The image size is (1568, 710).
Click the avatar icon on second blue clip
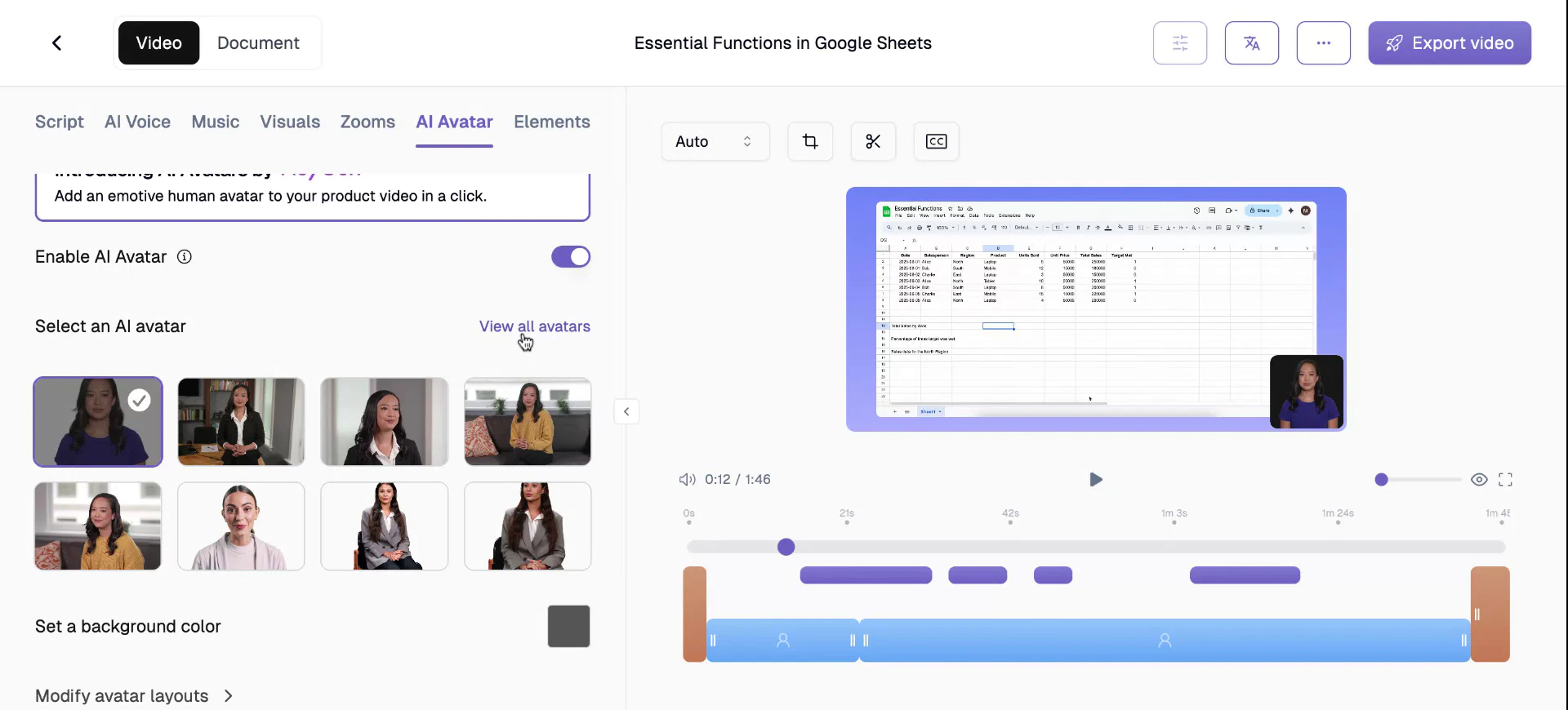point(1165,641)
